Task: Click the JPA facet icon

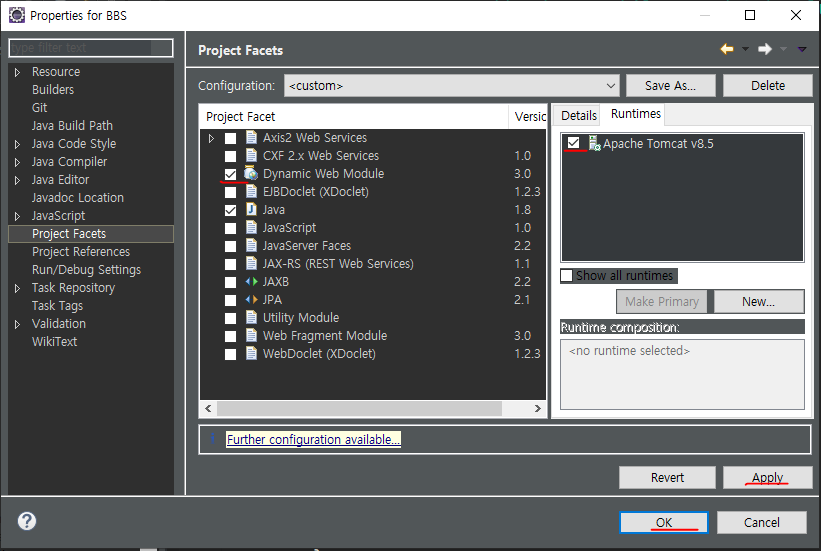Action: pyautogui.click(x=251, y=300)
